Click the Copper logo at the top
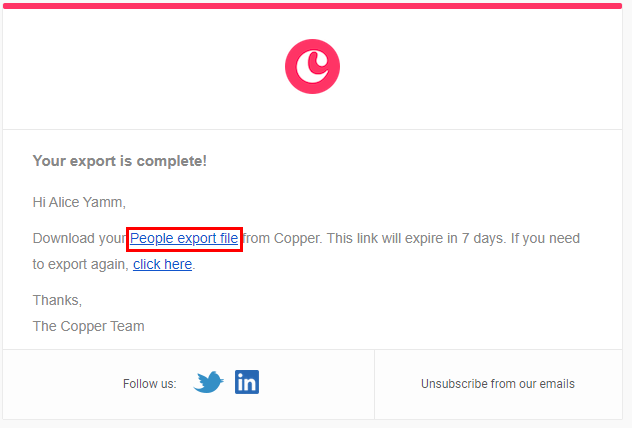This screenshot has width=632, height=428. (312, 67)
